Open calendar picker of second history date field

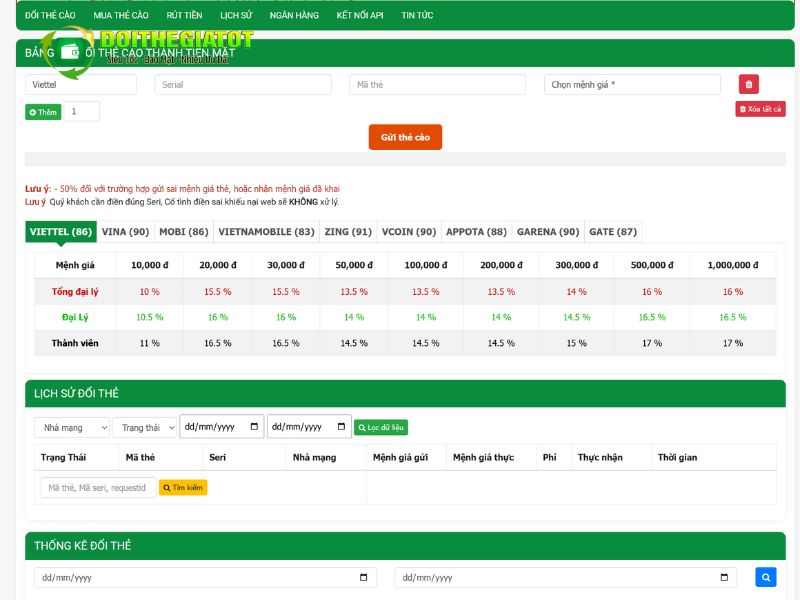[341, 427]
